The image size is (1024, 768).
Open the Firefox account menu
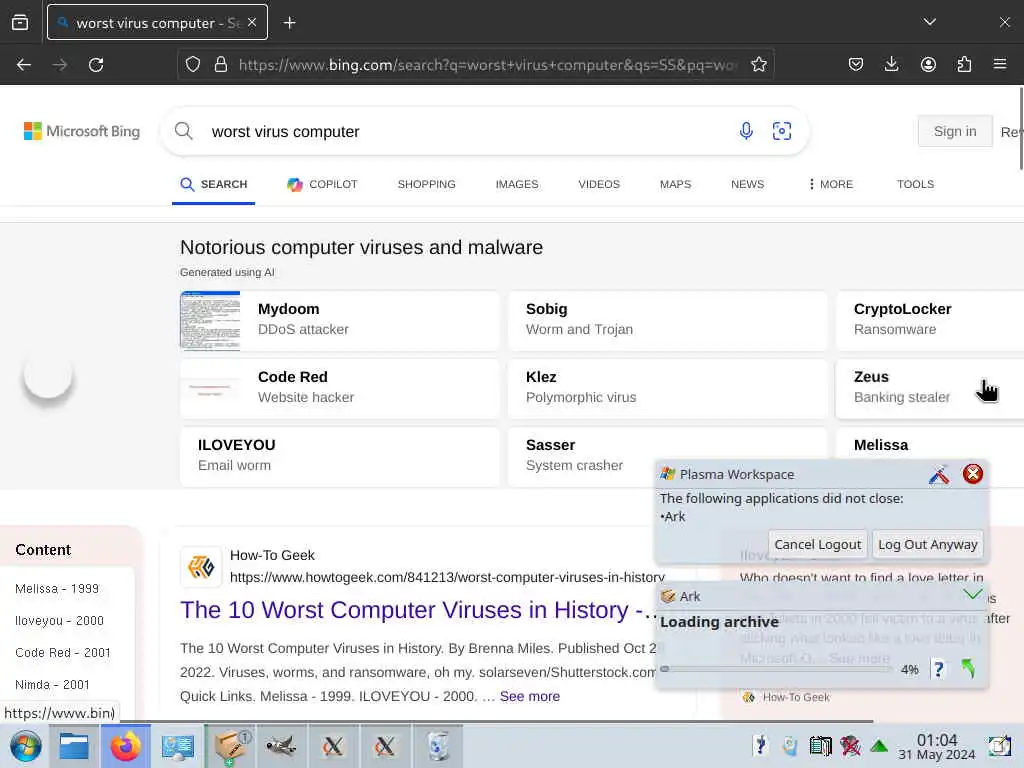[928, 65]
